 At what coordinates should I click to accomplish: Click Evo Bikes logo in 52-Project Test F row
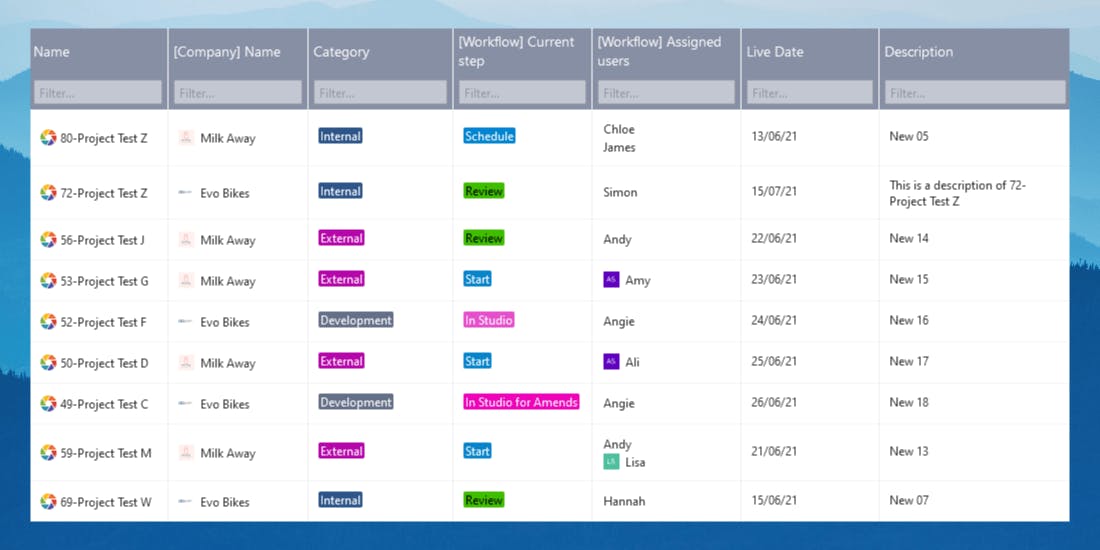click(186, 321)
